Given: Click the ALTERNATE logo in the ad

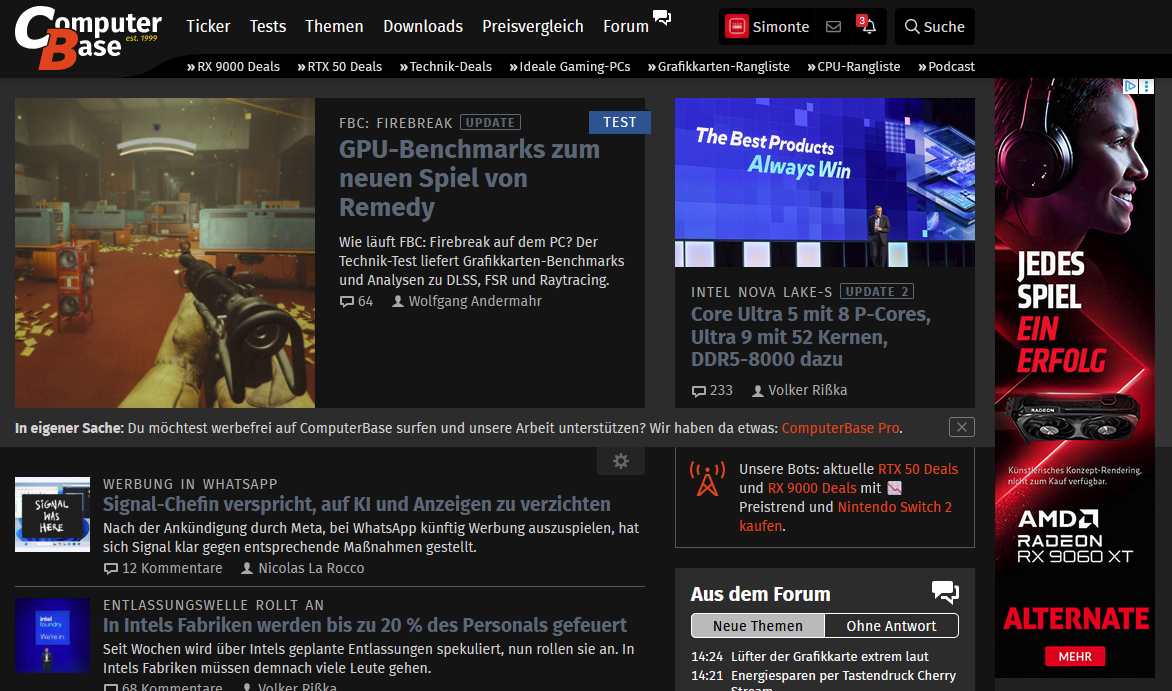Looking at the screenshot, I should point(1076,618).
